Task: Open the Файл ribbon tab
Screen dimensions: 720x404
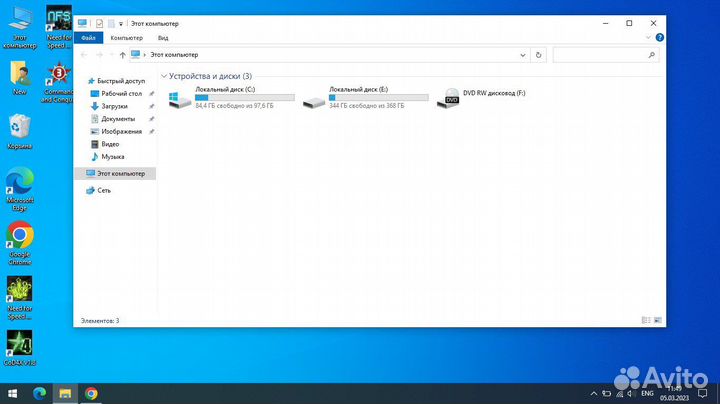Action: (88, 38)
